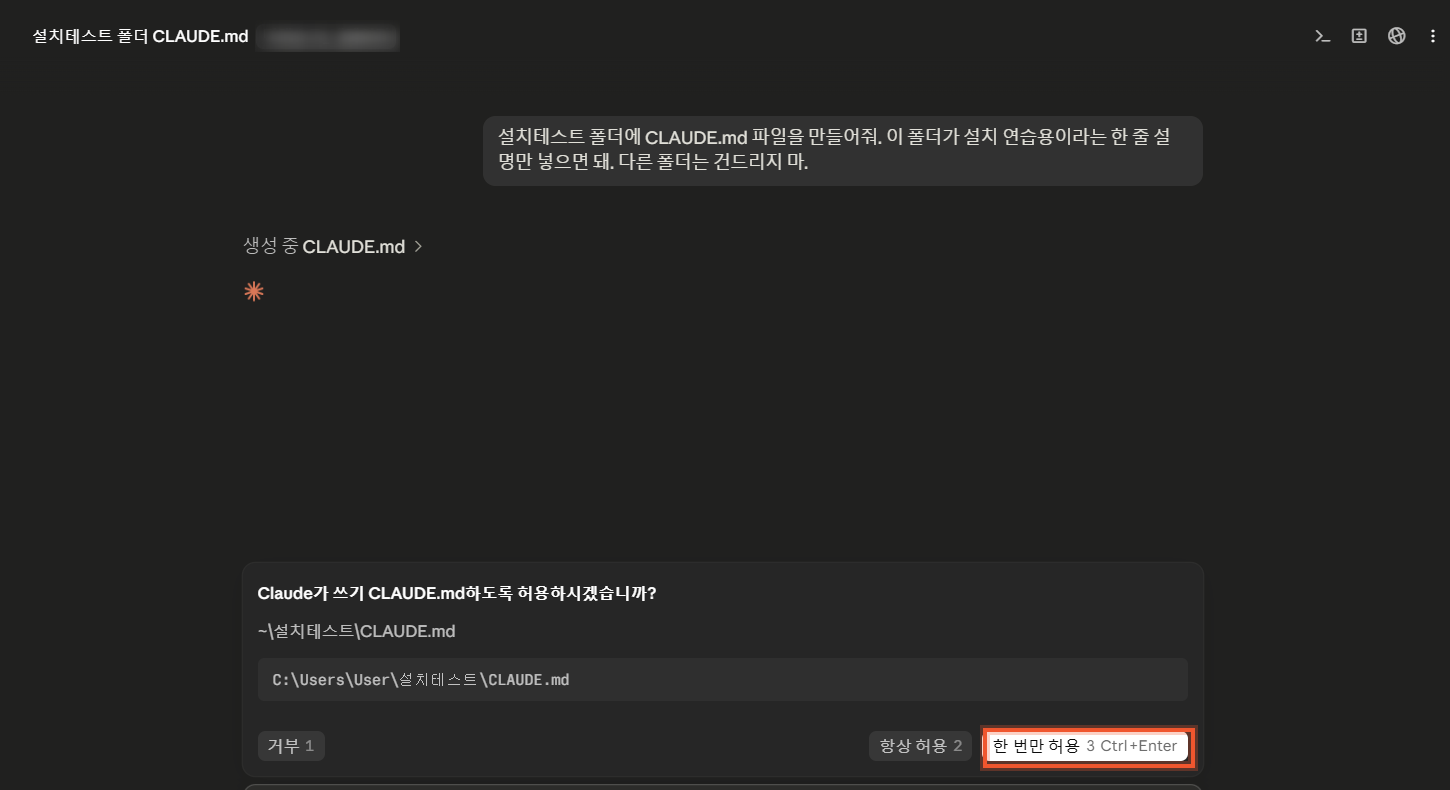This screenshot has height=790, width=1450.
Task: Click the 거부 button
Action: (x=291, y=746)
